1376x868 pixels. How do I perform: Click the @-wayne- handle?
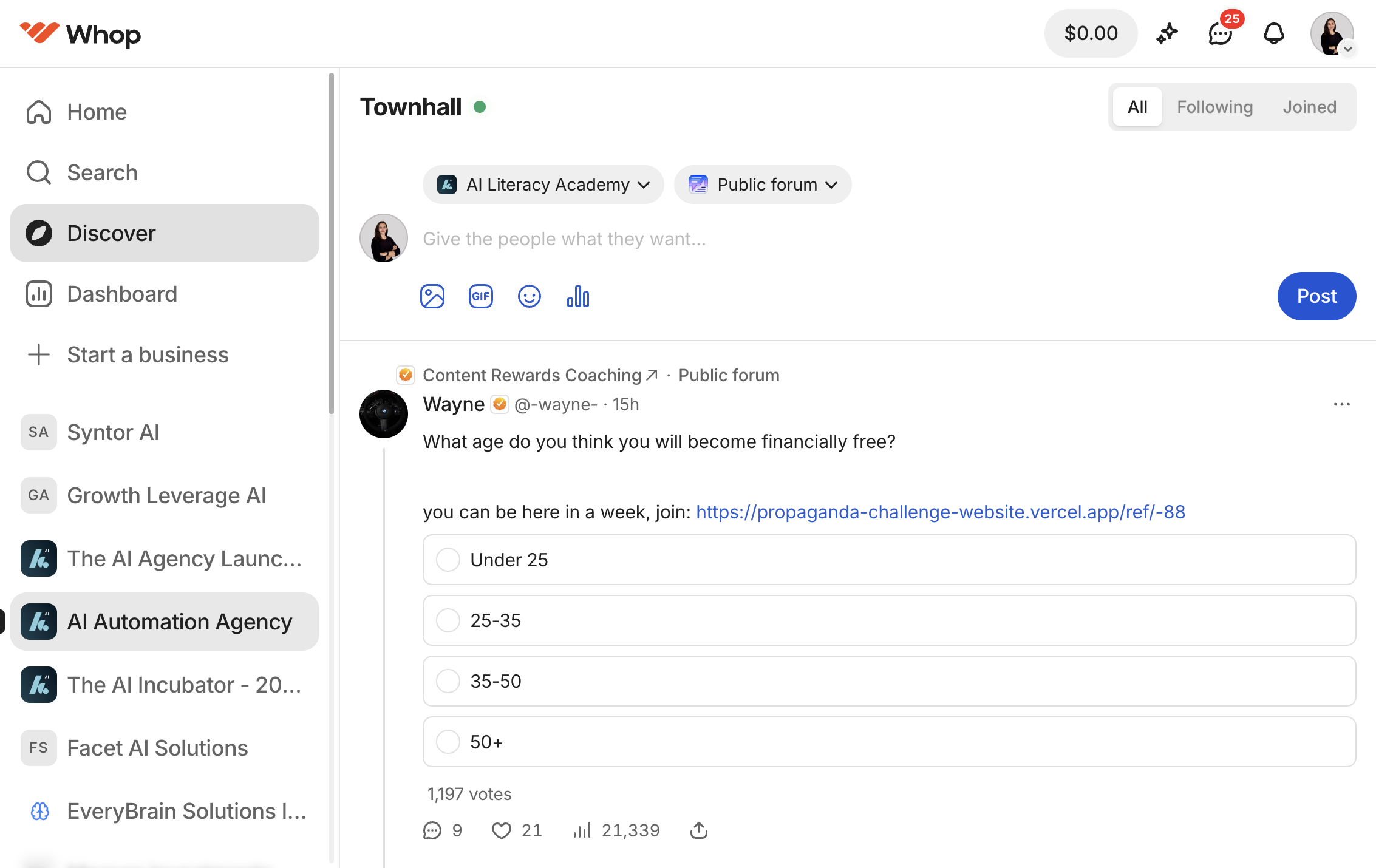tap(556, 404)
